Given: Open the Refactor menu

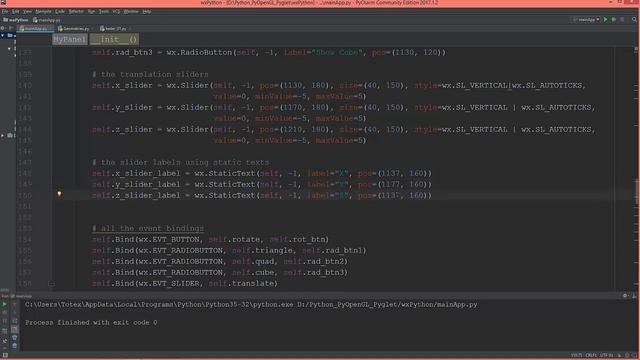Looking at the screenshot, I should (76, 11).
